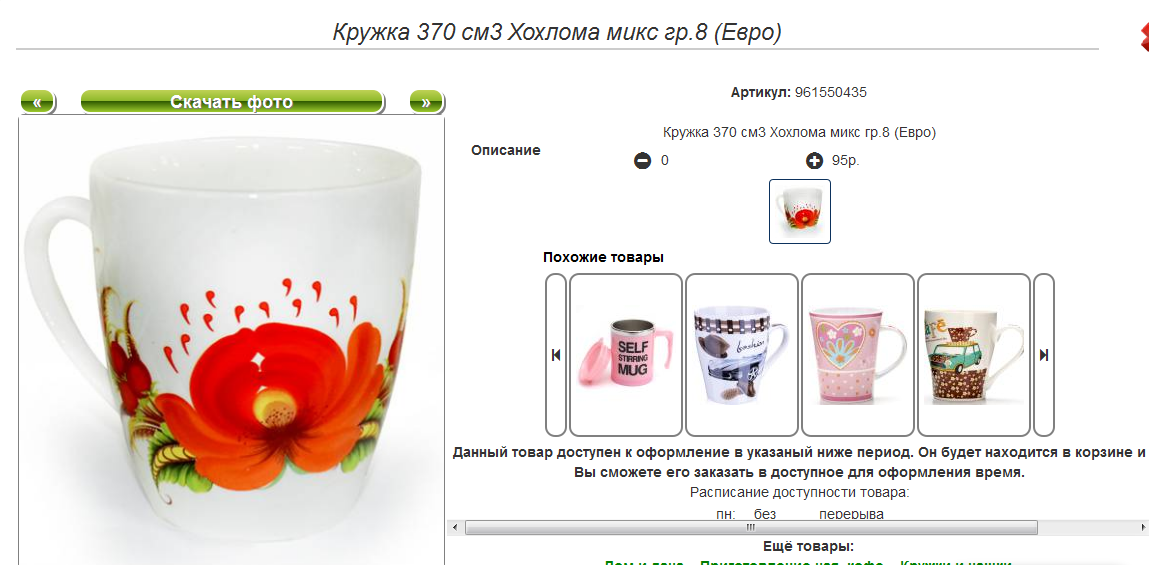The height and width of the screenshot is (565, 1149).
Task: Click the horizontal scrollbar thumb
Action: click(751, 528)
